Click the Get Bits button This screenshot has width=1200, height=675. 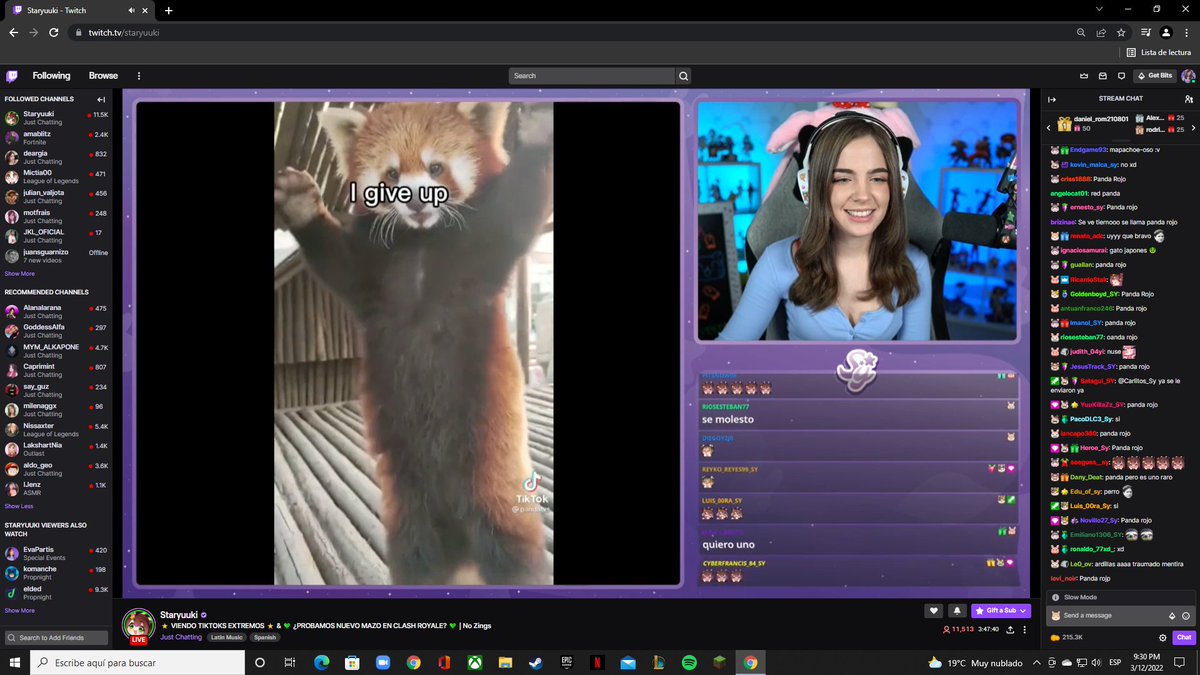[x=1155, y=76]
